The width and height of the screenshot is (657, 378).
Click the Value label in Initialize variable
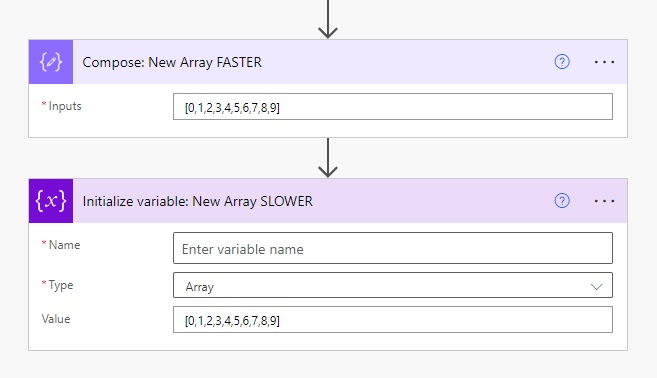[56, 319]
